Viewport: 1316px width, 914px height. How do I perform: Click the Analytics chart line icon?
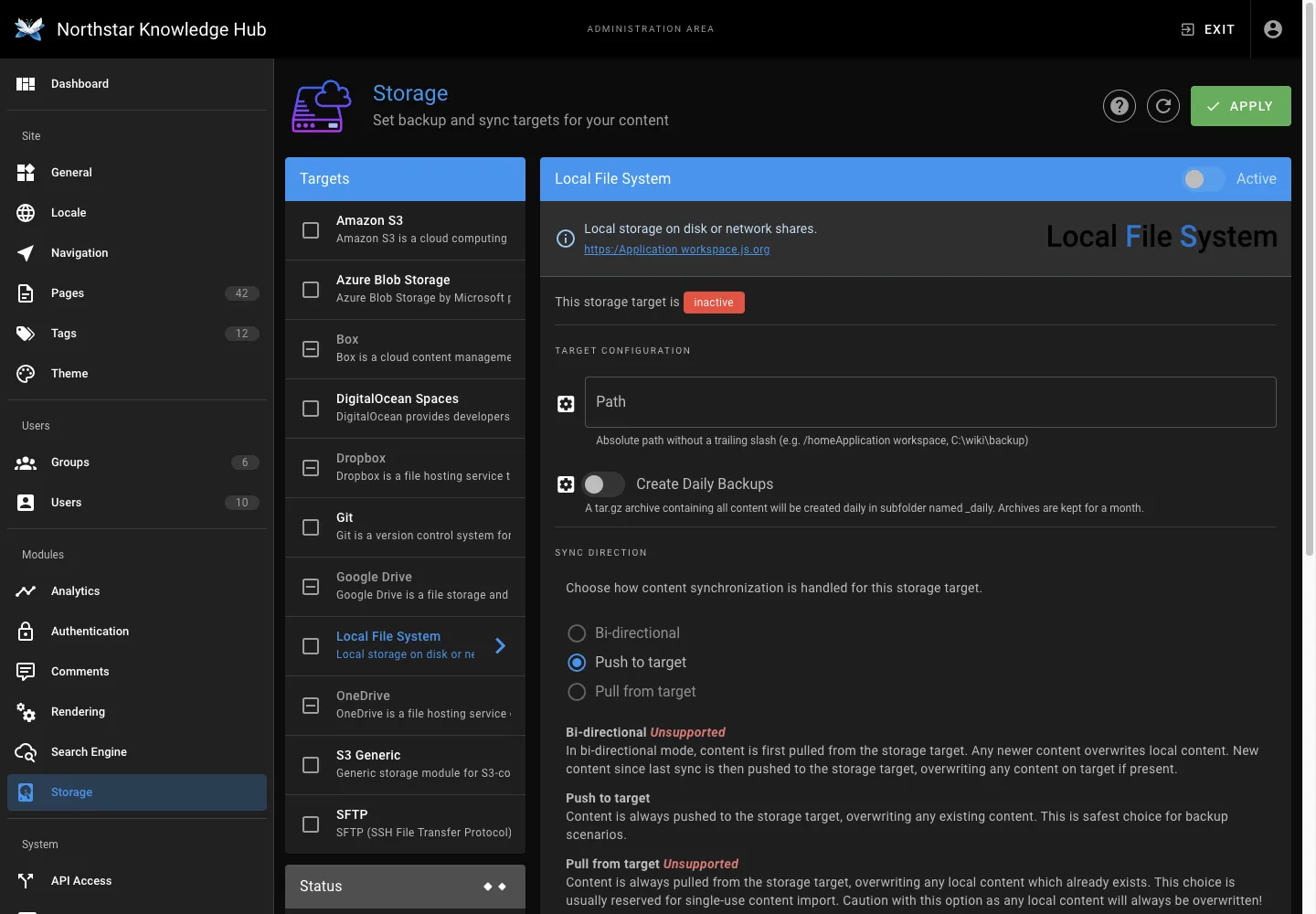tap(26, 591)
